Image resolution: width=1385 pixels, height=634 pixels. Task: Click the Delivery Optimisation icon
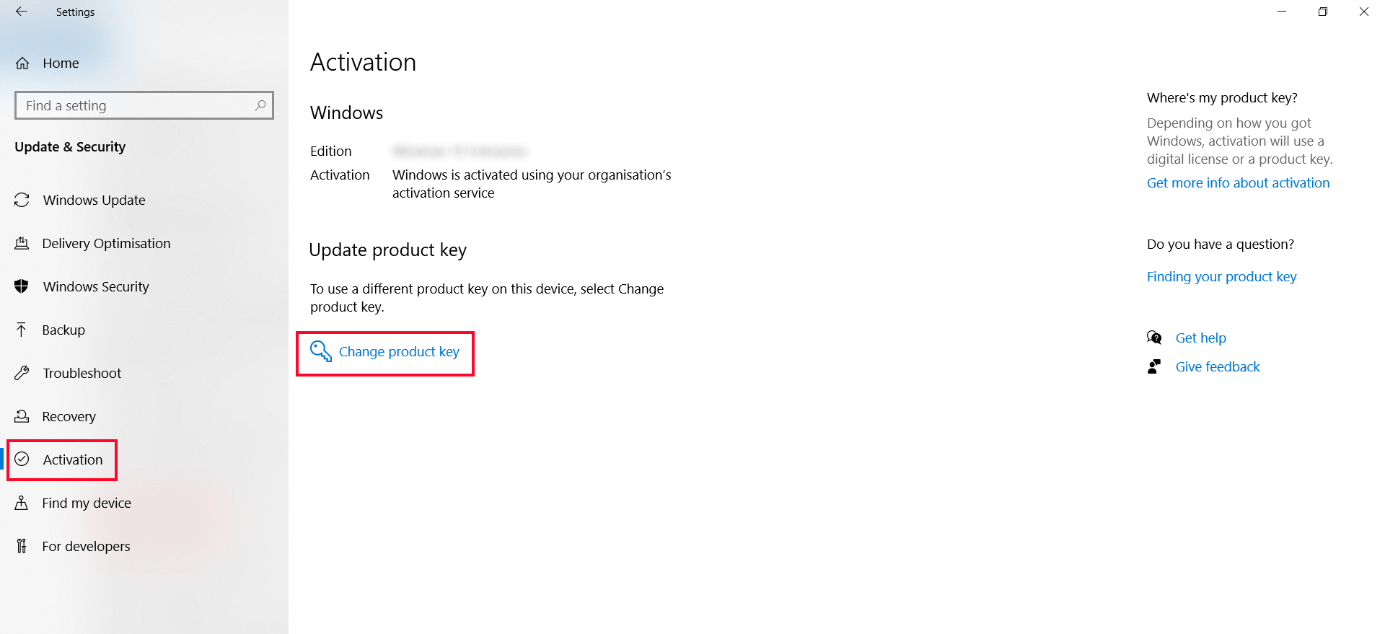click(22, 243)
